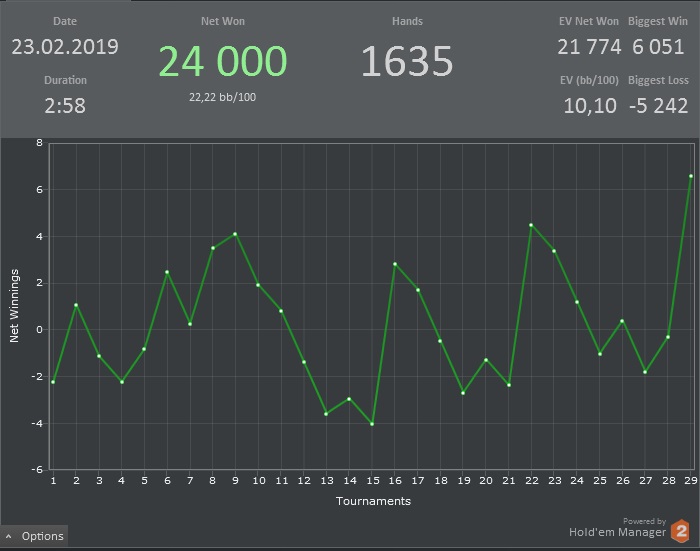Screen dimensions: 700x551
Task: Click the duration value 2:58
Action: 65,106
